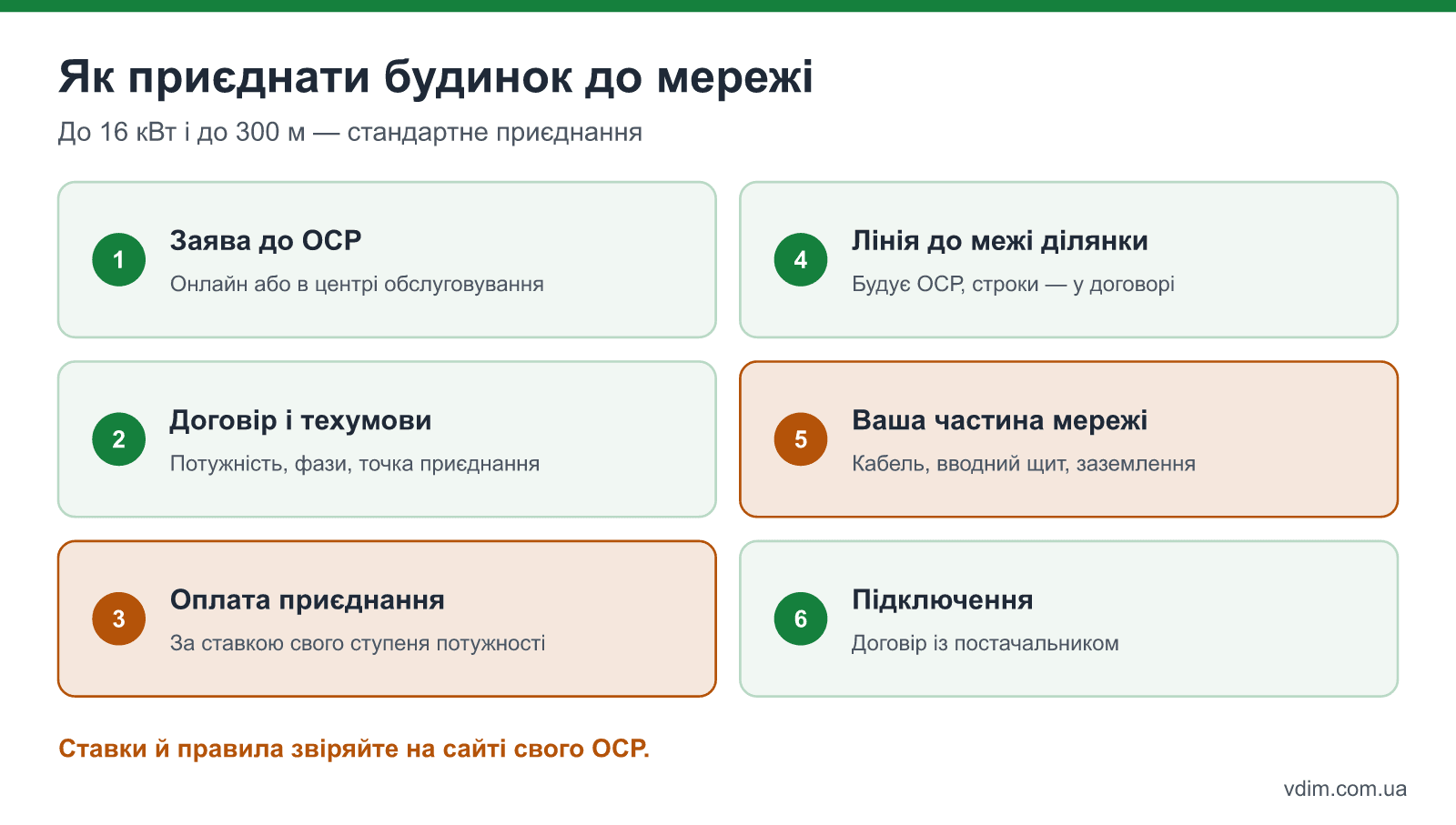Select the heading 'Оплата приєднання'
The image size is (1456, 825).
(308, 600)
